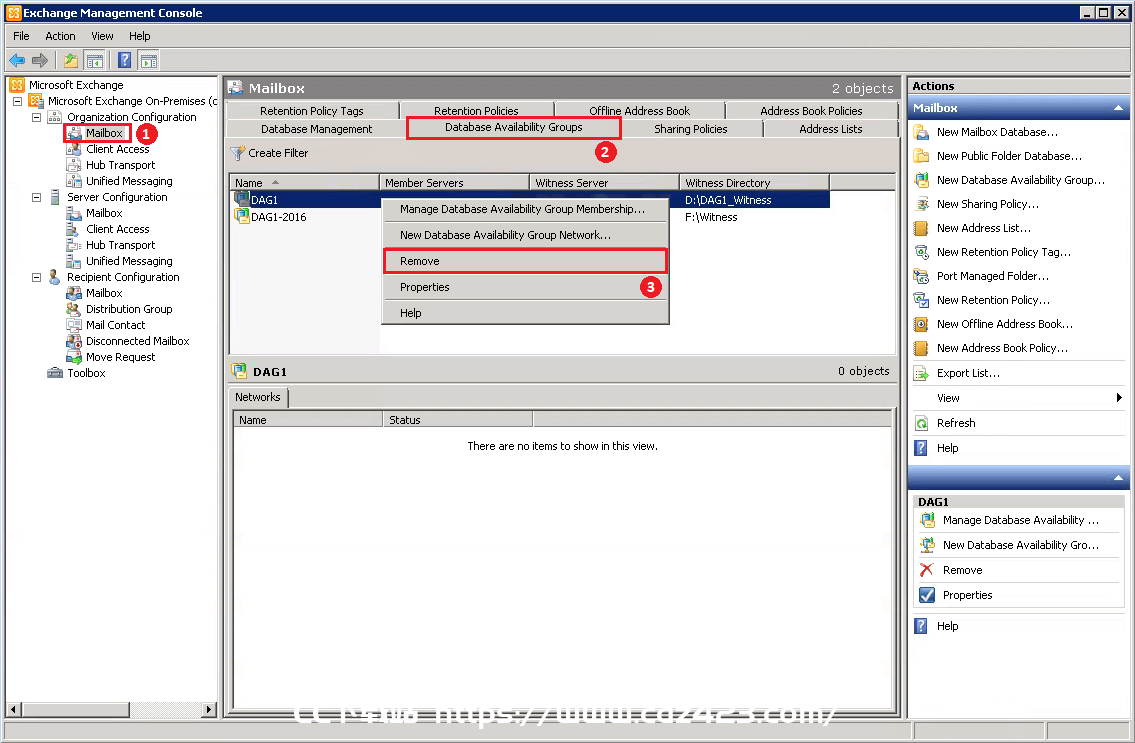Click the Refresh icon in Actions

pyautogui.click(x=921, y=423)
